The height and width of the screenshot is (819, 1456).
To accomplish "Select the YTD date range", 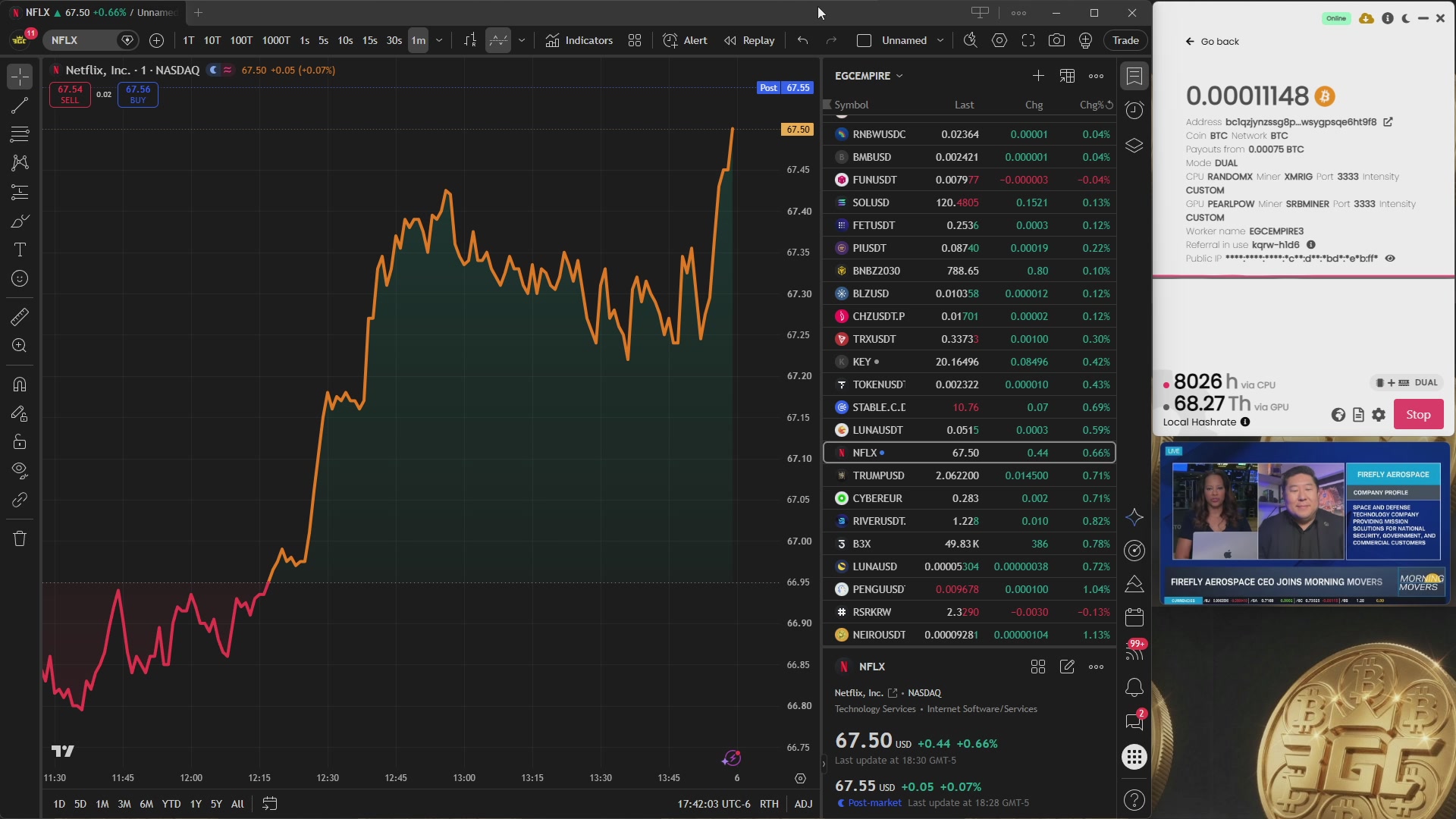I will 171,804.
